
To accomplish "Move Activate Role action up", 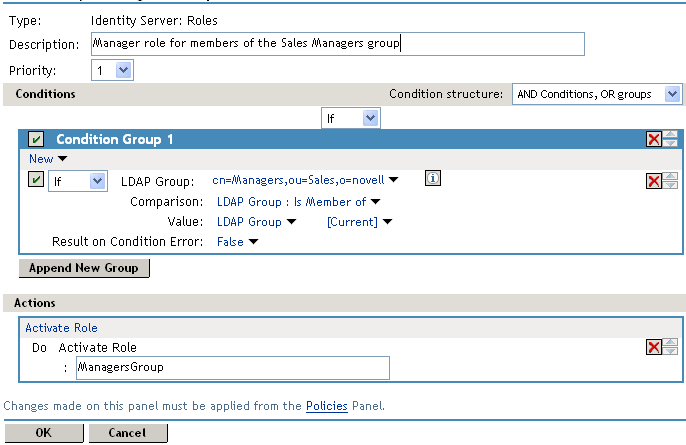I will pos(670,342).
